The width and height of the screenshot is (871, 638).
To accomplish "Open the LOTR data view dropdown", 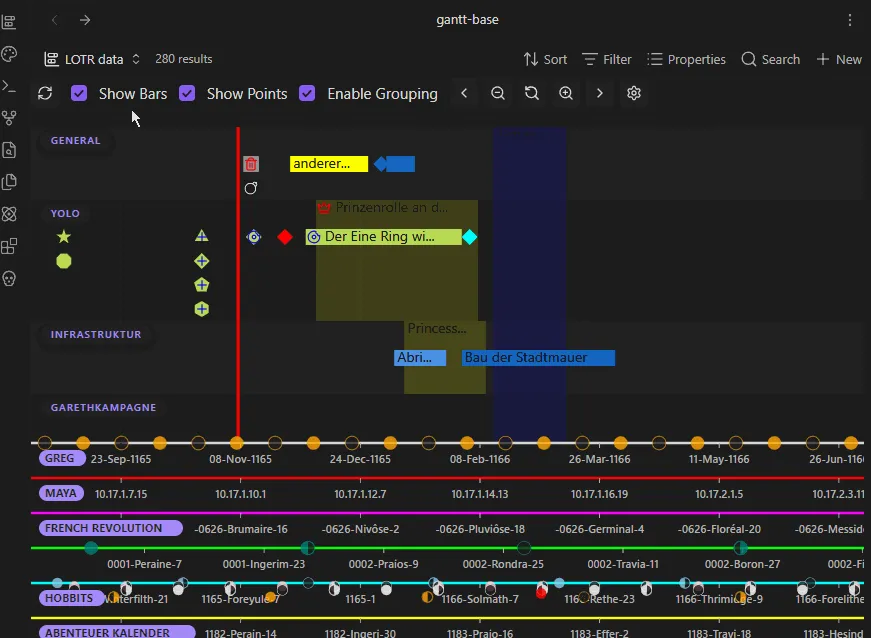I will click(x=92, y=59).
